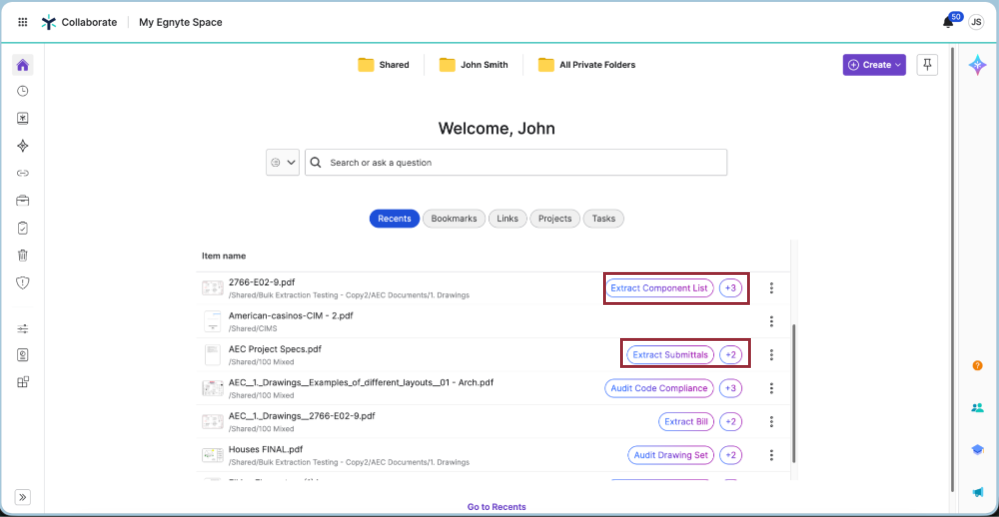Screen dimensions: 999x517
Task: Click the Extract Bill action
Action: point(686,421)
